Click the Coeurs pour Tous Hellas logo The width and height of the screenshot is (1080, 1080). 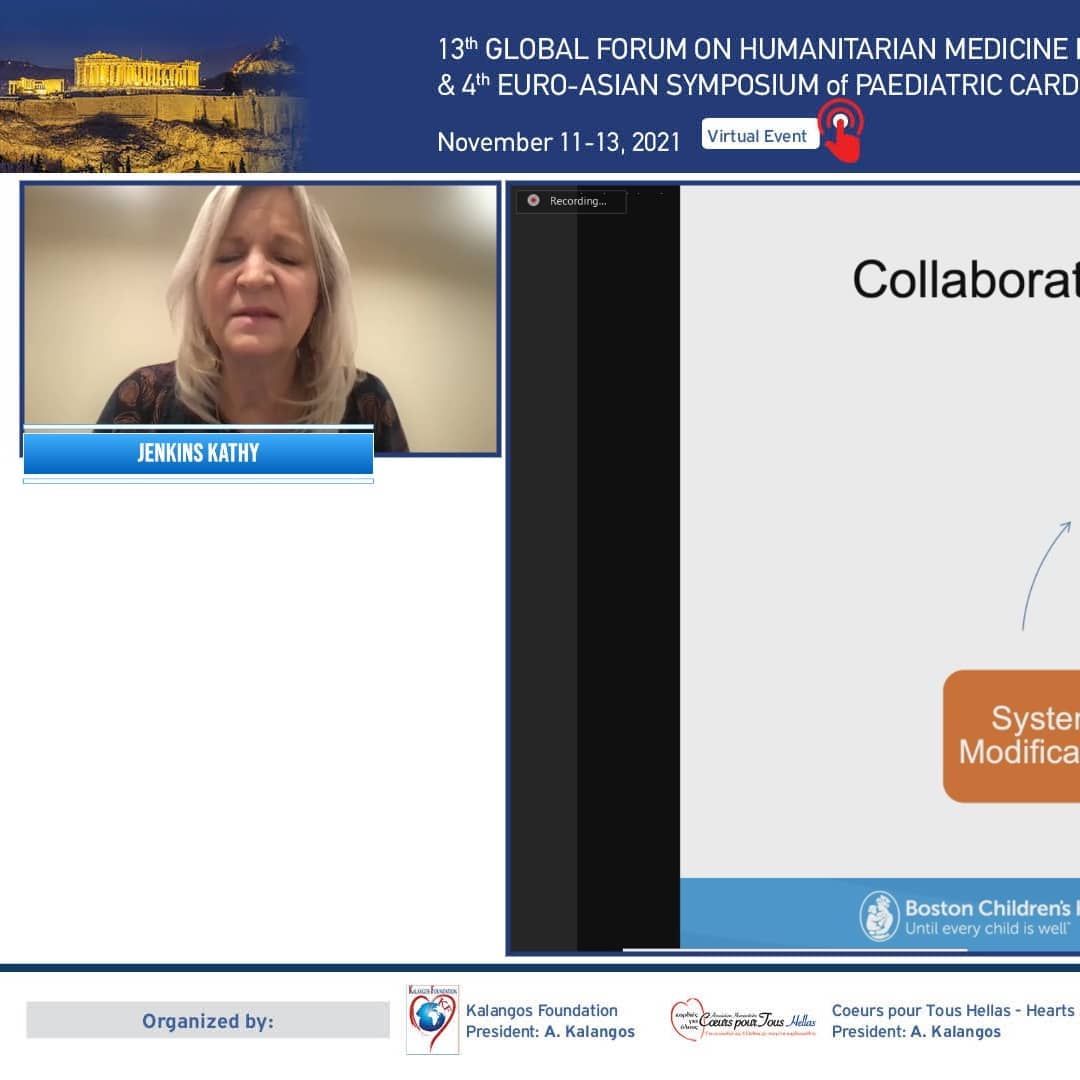(743, 1019)
